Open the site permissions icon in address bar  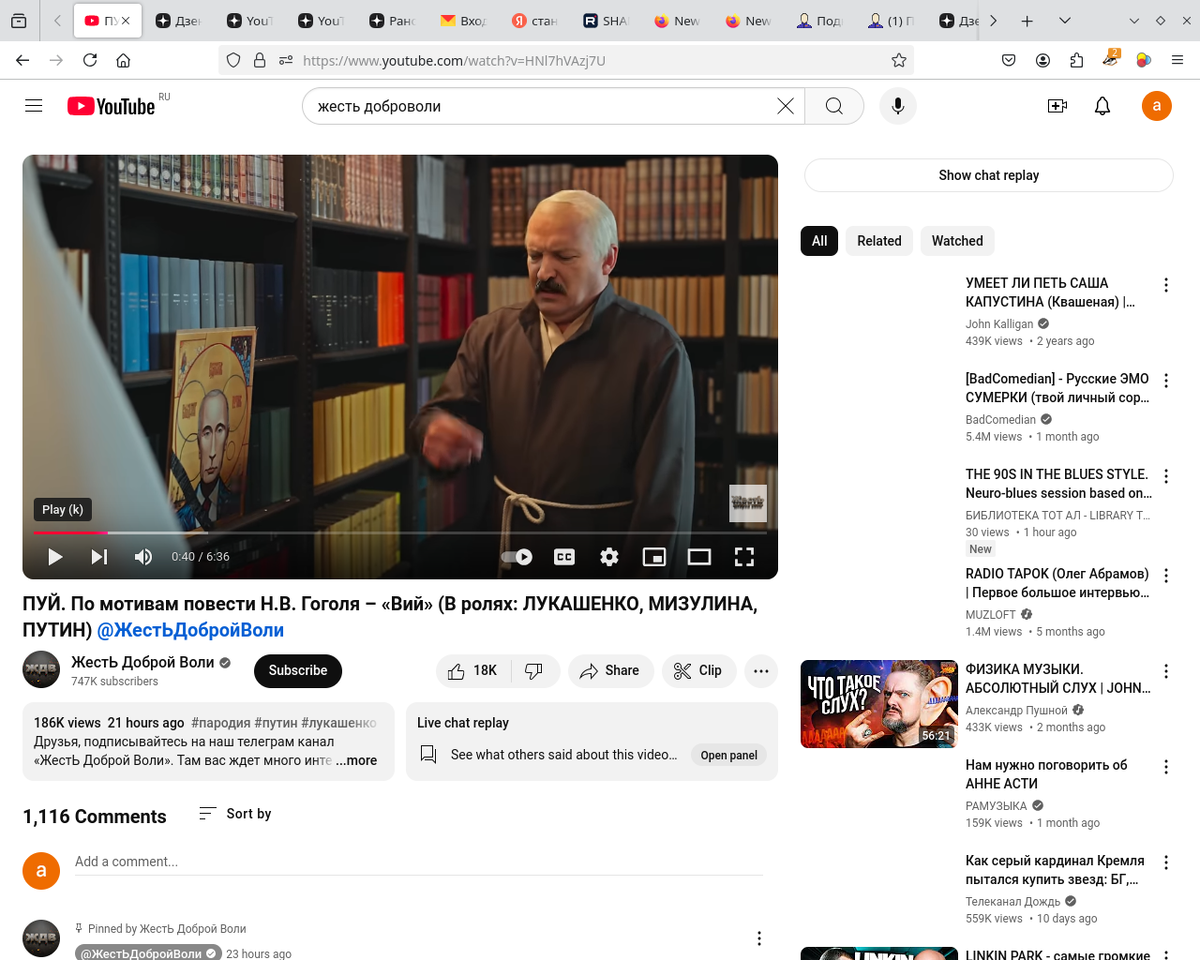286,61
